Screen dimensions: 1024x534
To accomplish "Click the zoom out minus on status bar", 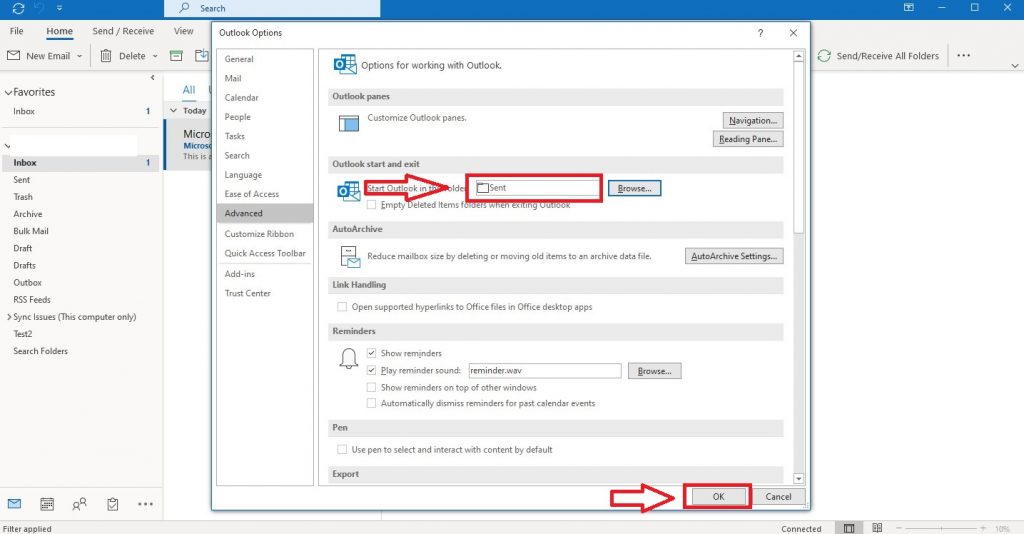I will point(899,528).
